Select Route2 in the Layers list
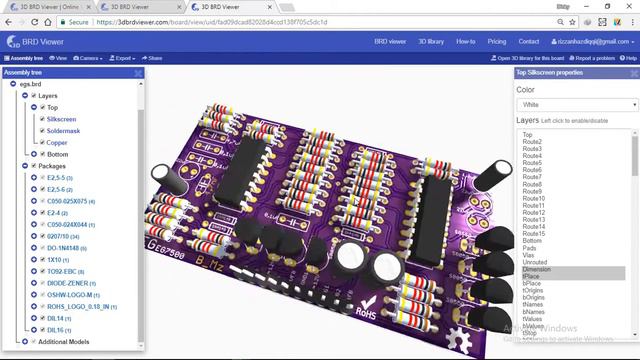 pos(532,142)
